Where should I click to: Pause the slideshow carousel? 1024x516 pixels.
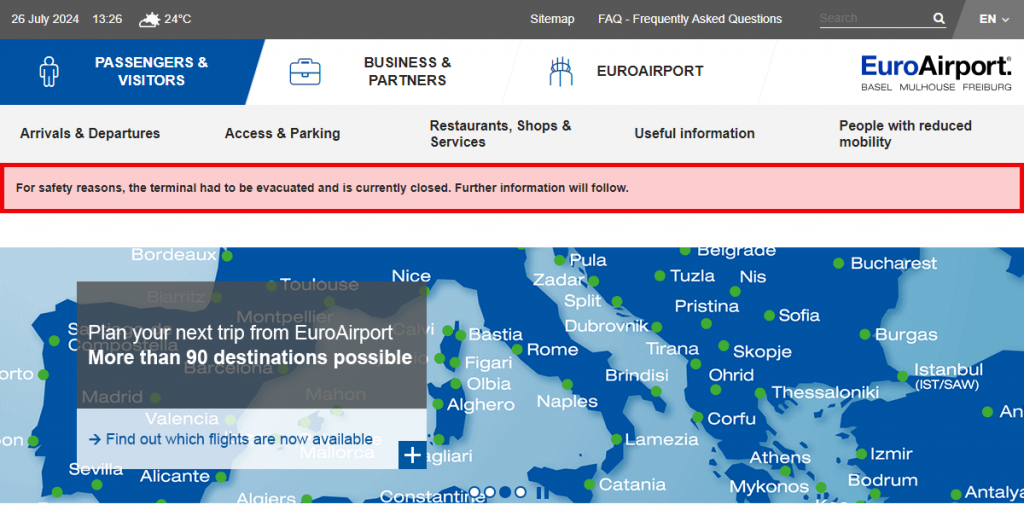541,492
